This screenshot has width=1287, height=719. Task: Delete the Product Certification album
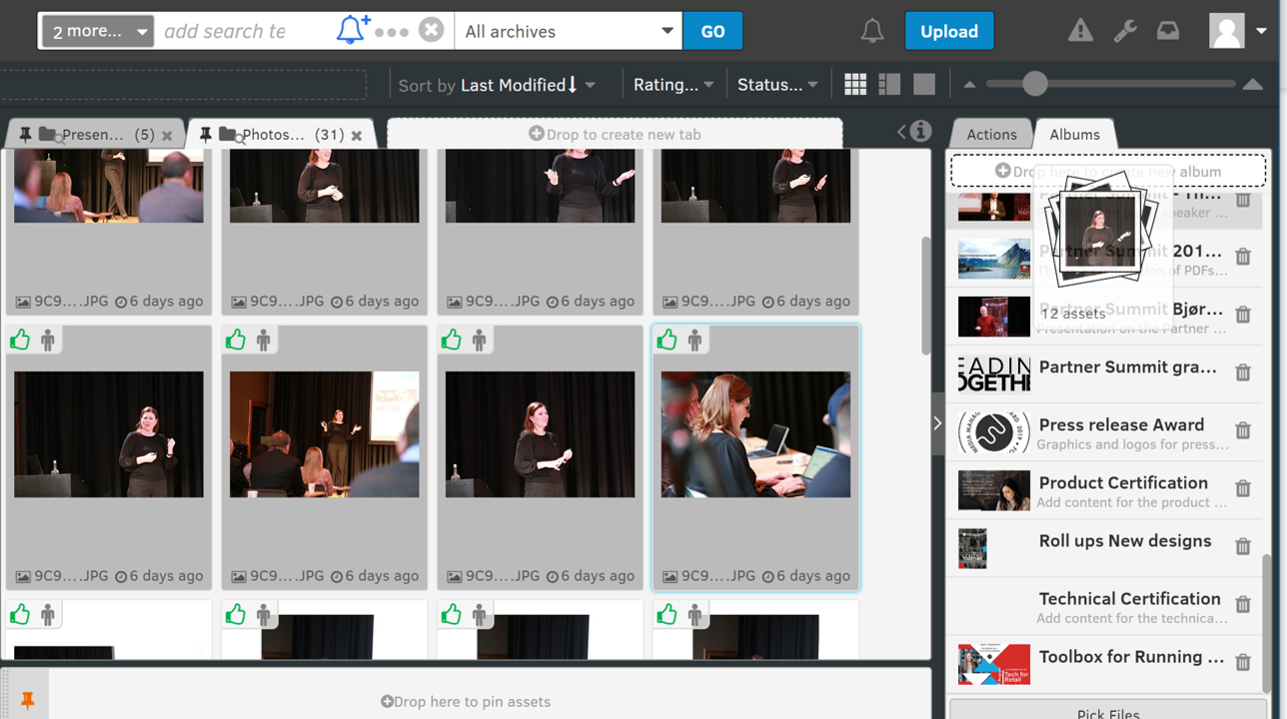click(x=1243, y=489)
